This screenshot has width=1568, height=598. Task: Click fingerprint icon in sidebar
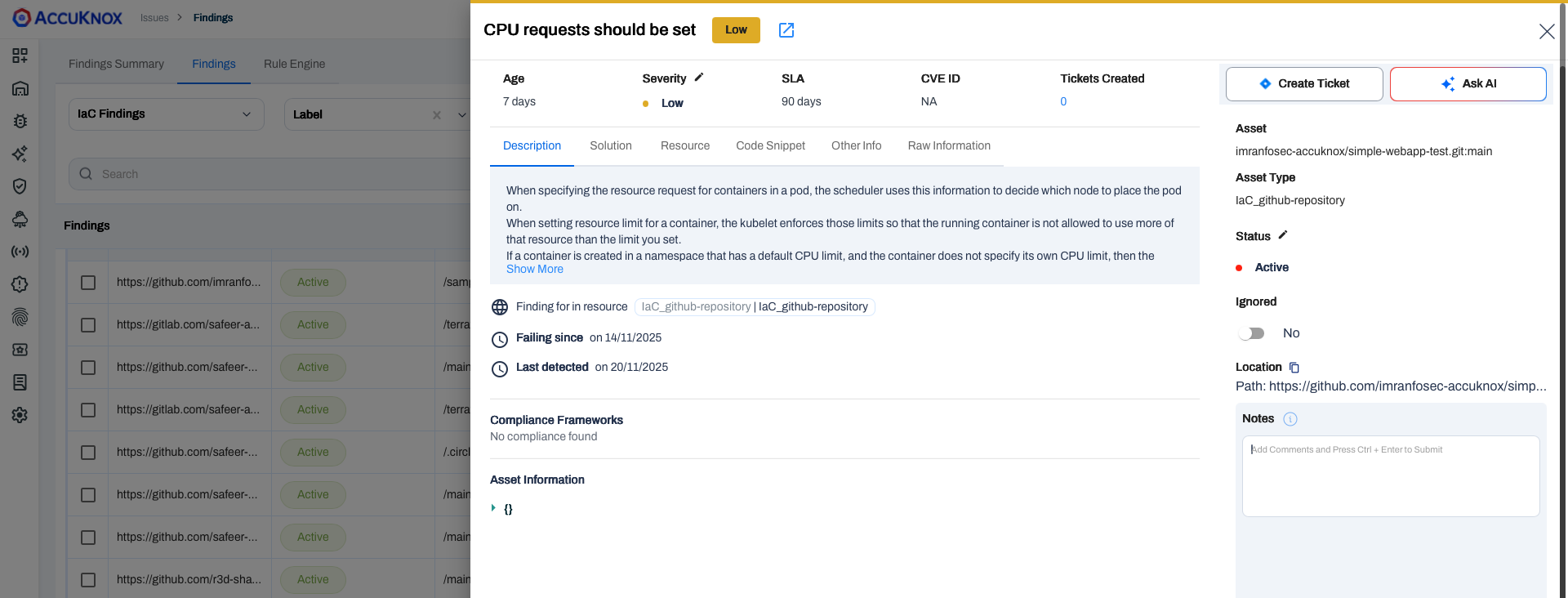(x=20, y=317)
